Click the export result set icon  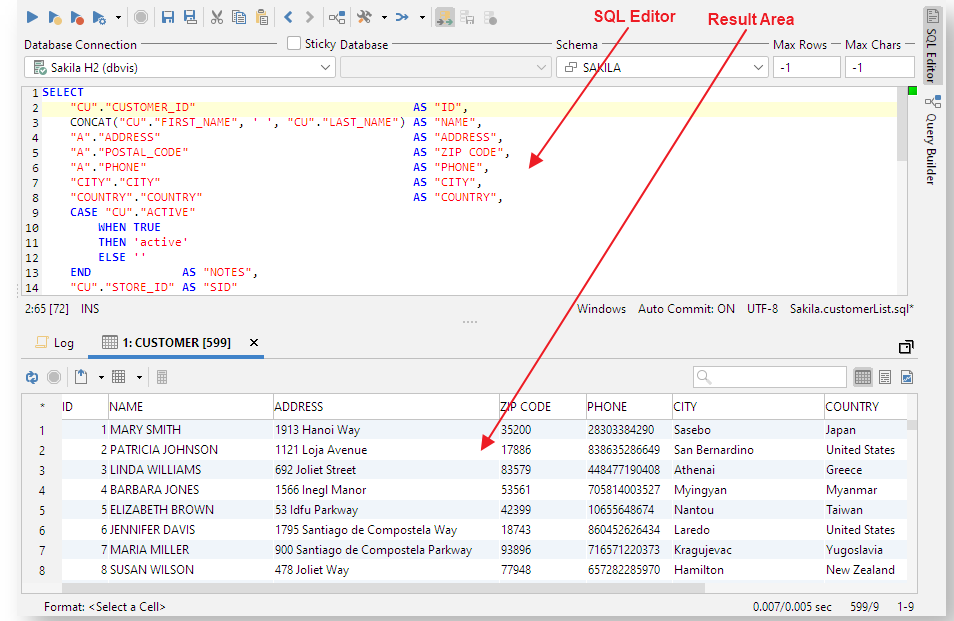click(81, 377)
